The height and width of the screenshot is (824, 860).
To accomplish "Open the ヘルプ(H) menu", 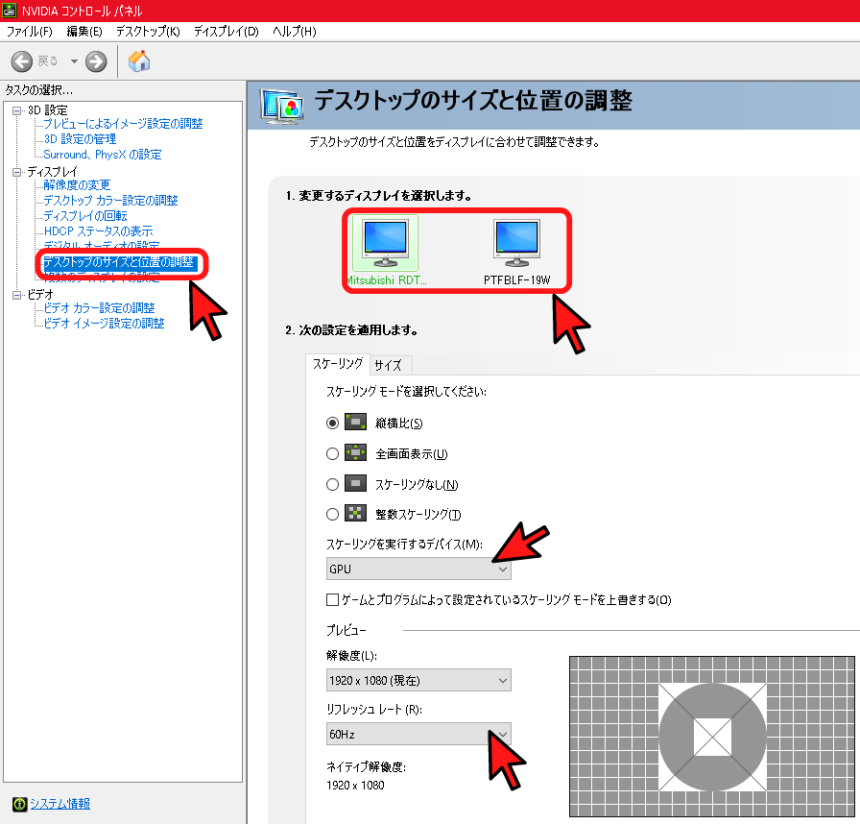I will pos(294,31).
